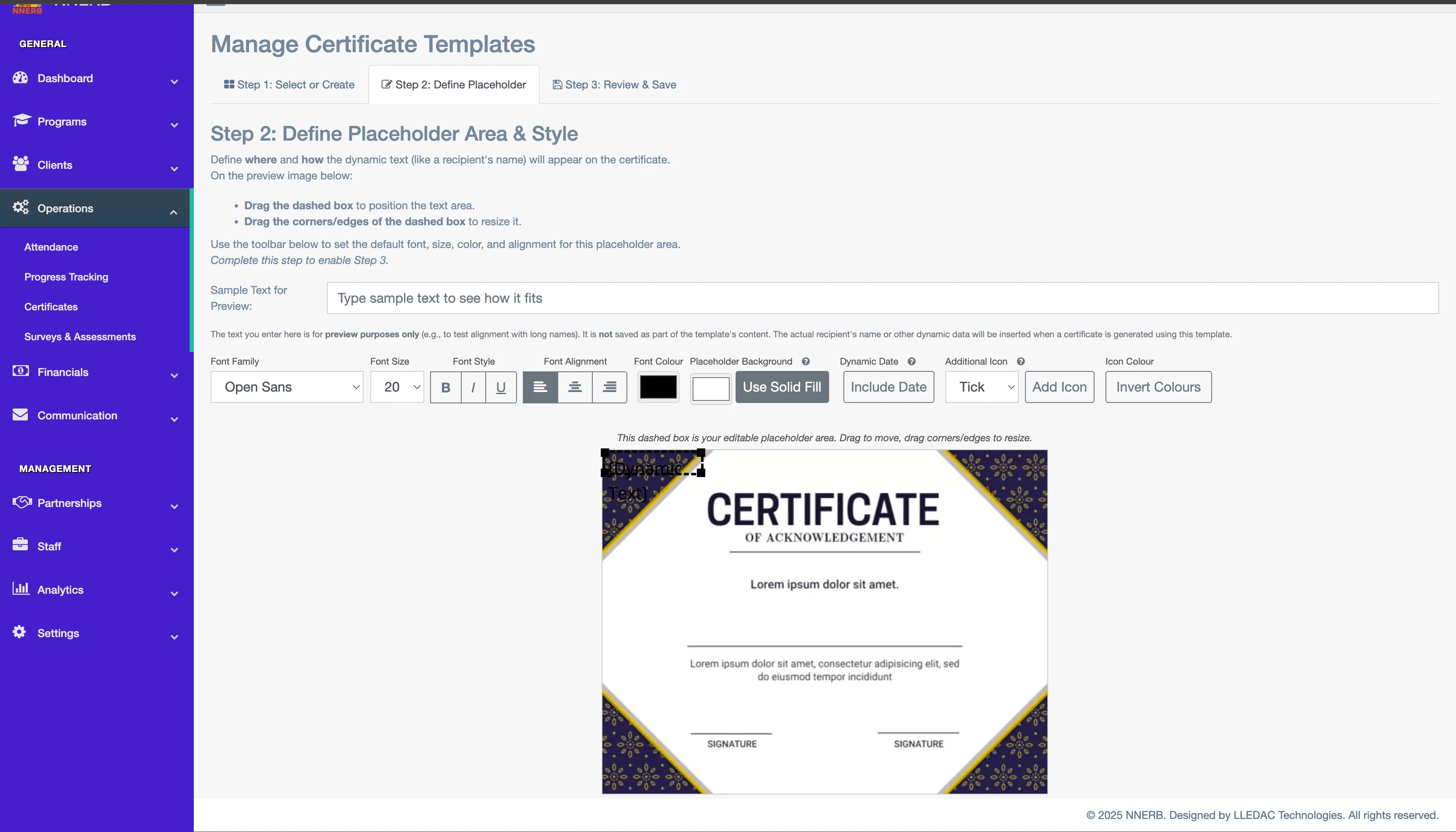Click the Communication envelope icon
The height and width of the screenshot is (832, 1456).
coord(21,414)
